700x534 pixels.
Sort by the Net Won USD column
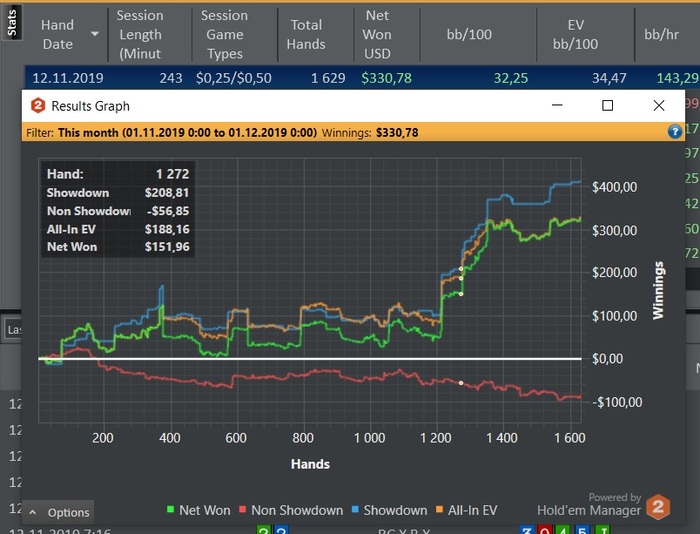pyautogui.click(x=377, y=34)
